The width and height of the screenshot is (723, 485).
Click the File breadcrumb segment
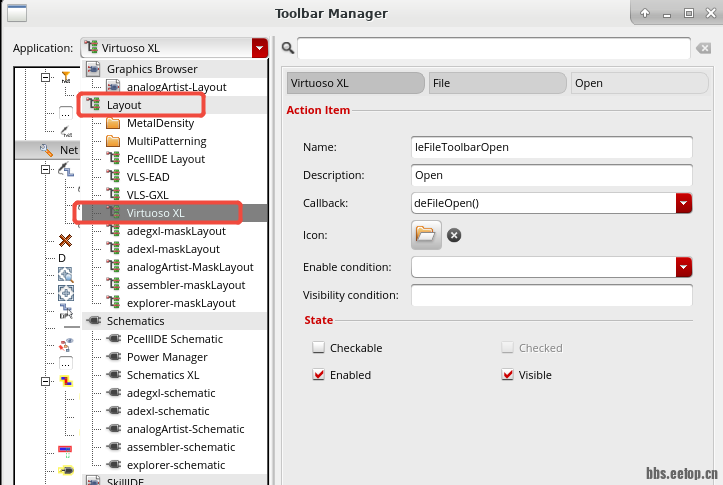(497, 83)
